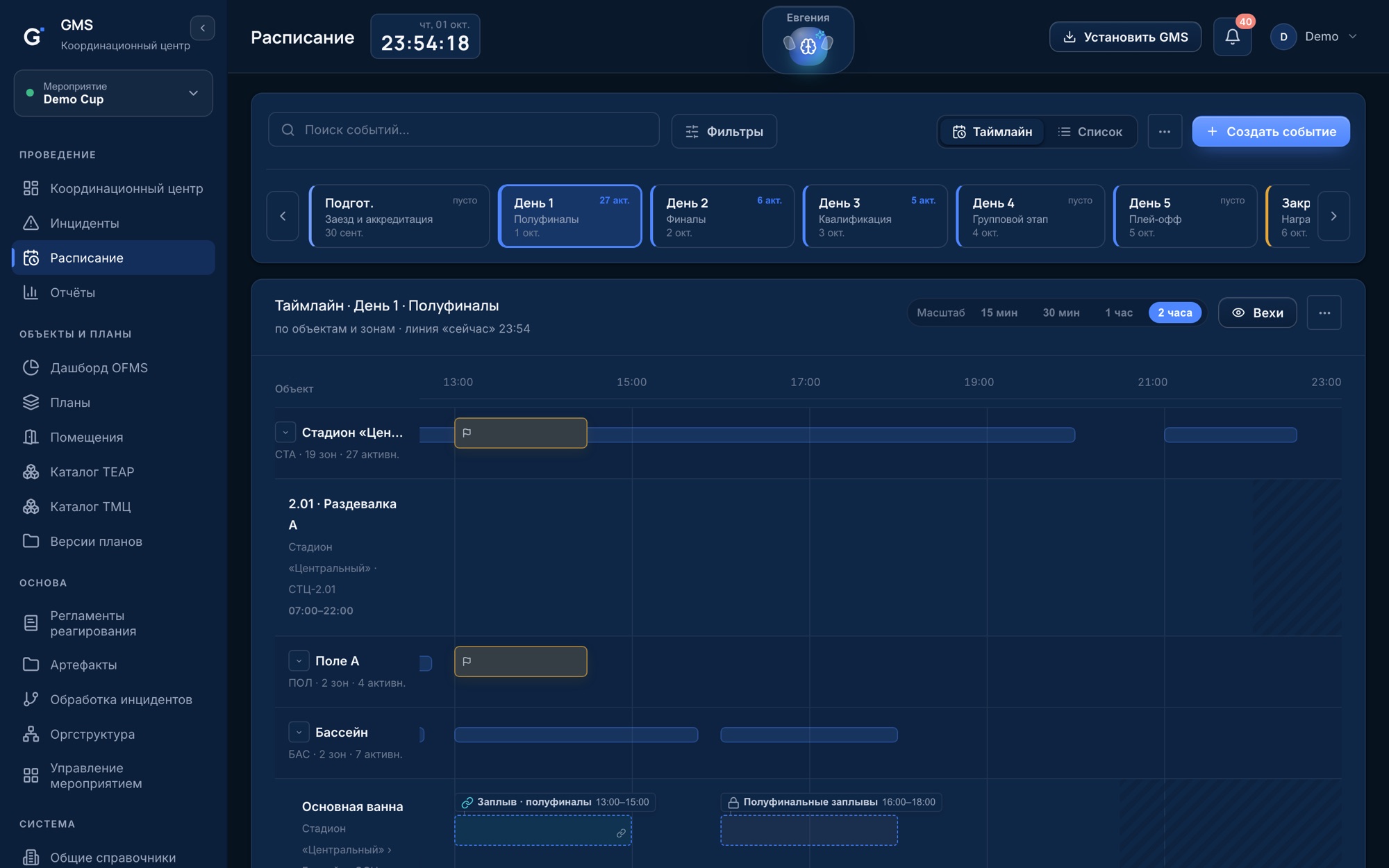This screenshot has height=868, width=1389.
Task: Select the Подгот. Заезд и аккредитация card
Action: click(399, 216)
